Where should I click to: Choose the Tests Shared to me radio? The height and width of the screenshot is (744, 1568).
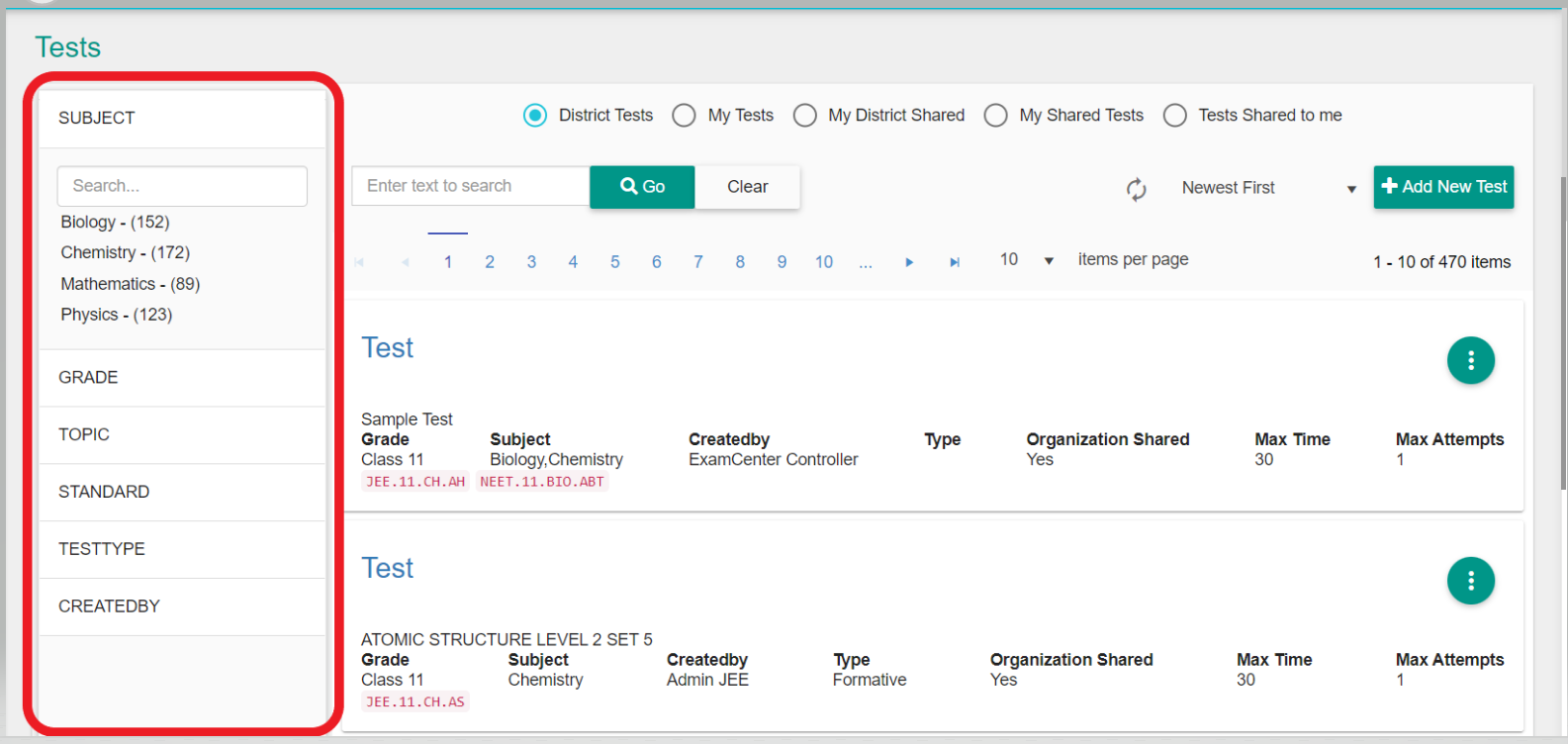coord(1175,116)
